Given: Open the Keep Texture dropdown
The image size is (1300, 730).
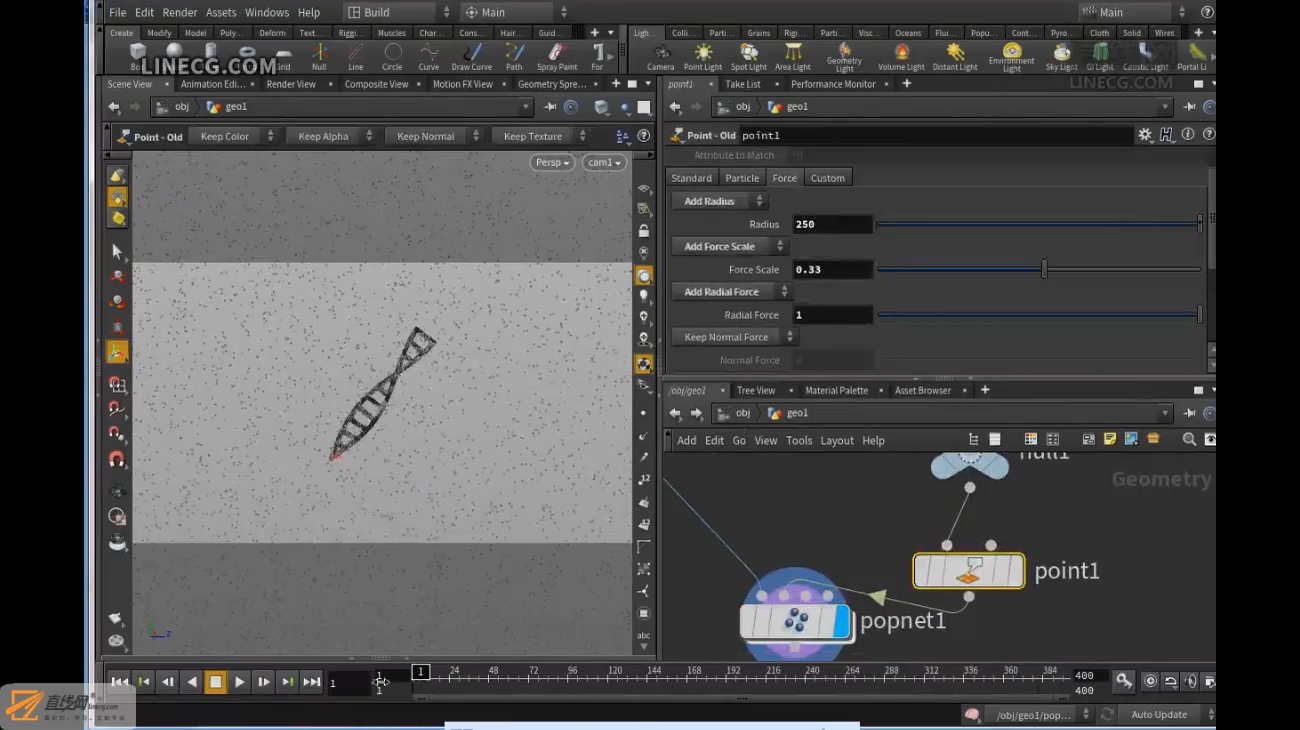Looking at the screenshot, I should click(x=543, y=136).
